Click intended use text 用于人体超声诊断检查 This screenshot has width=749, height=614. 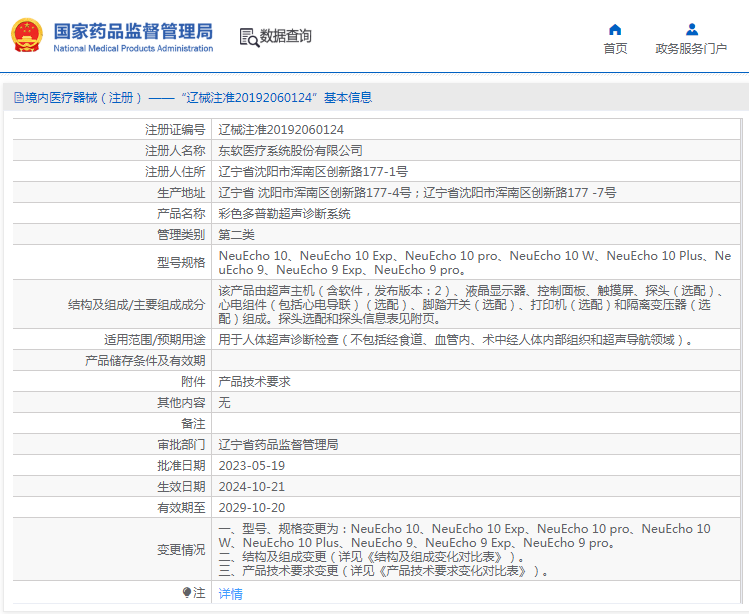click(x=455, y=340)
